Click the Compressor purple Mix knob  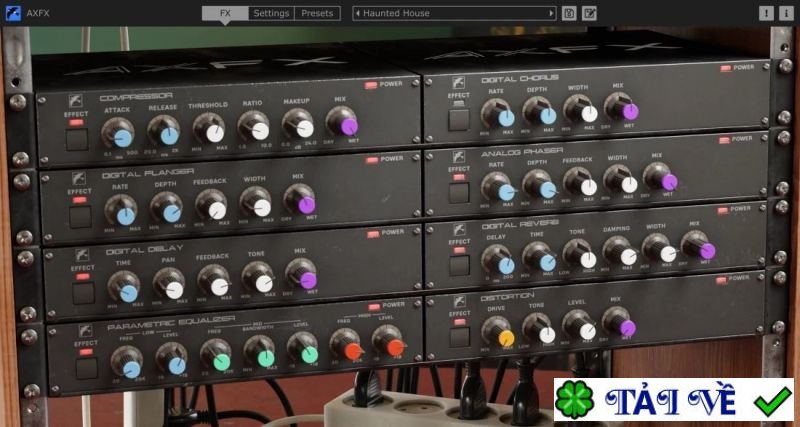(343, 122)
